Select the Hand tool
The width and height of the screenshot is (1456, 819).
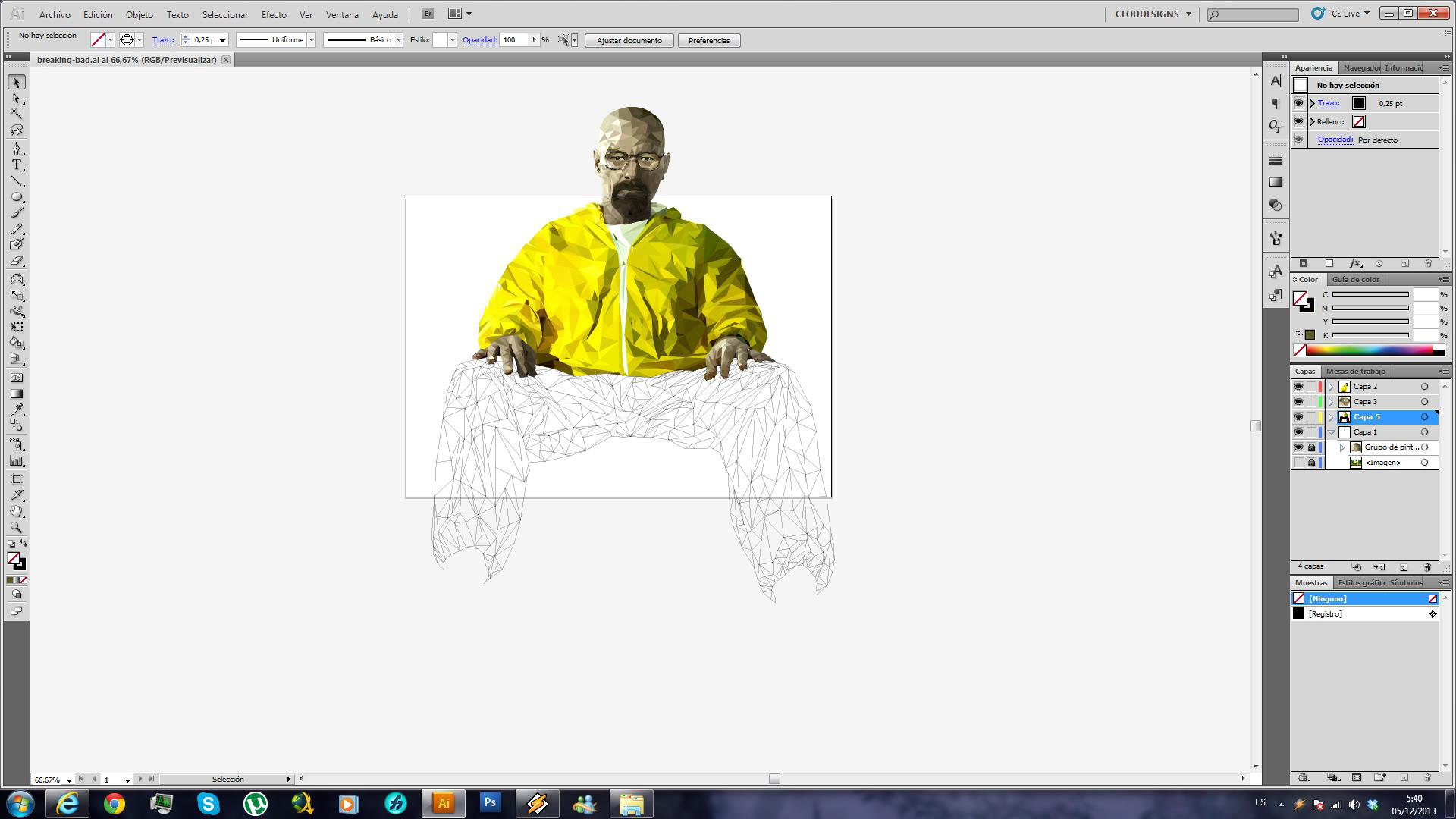pyautogui.click(x=16, y=511)
